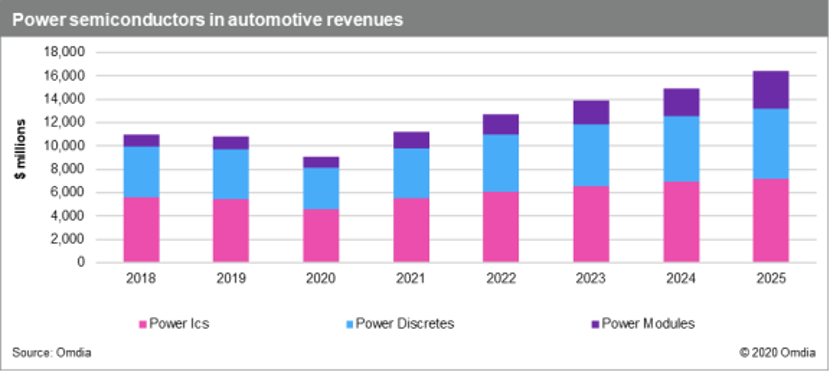The image size is (830, 372).
Task: Click the 2019 x-axis year label
Action: 231,279
